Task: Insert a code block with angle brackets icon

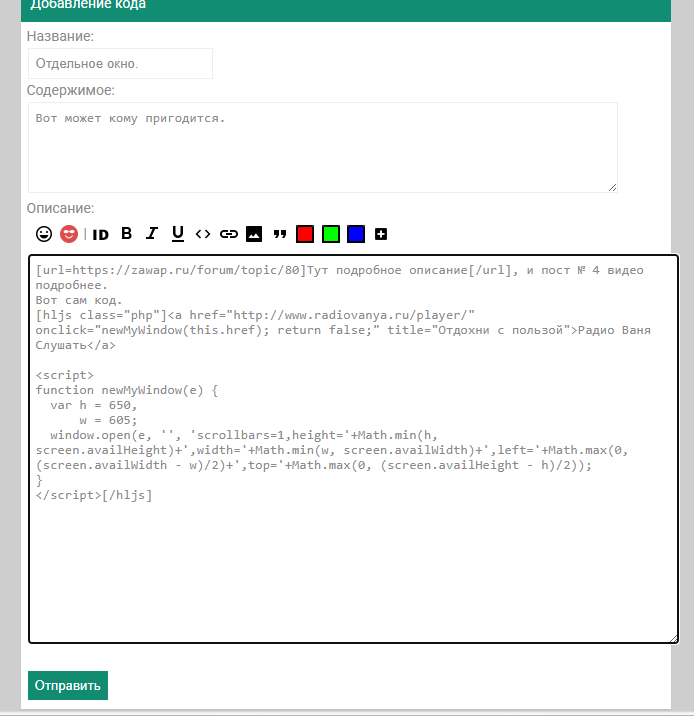Action: tap(203, 234)
